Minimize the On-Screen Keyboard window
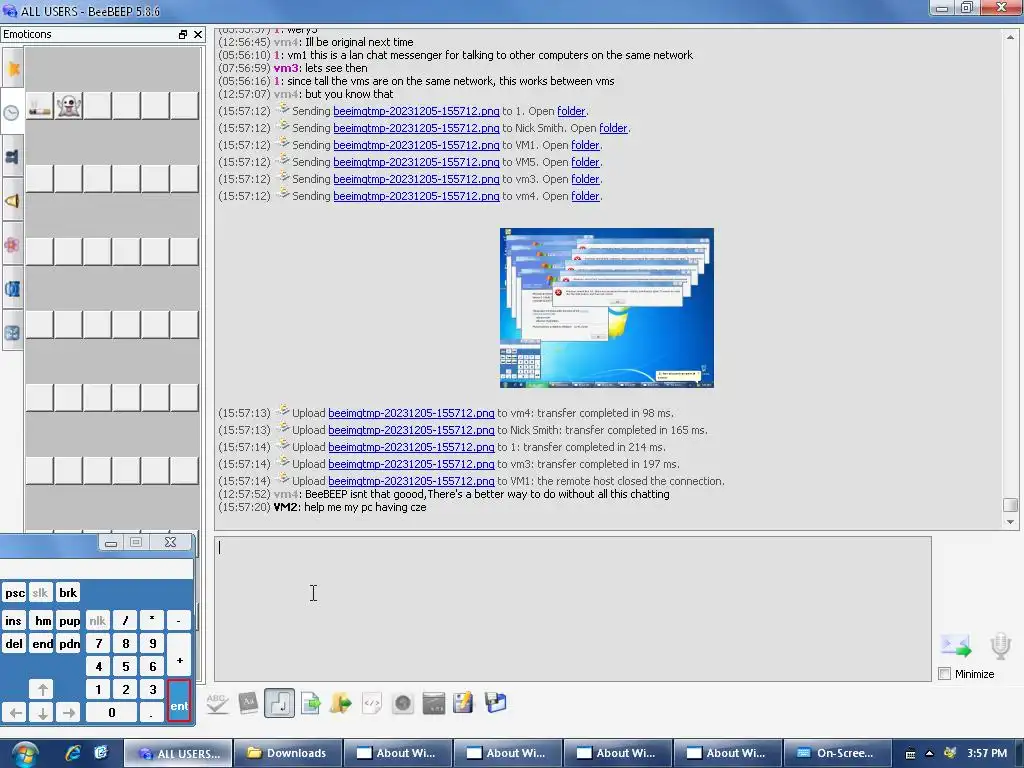This screenshot has height=768, width=1024. (x=111, y=542)
